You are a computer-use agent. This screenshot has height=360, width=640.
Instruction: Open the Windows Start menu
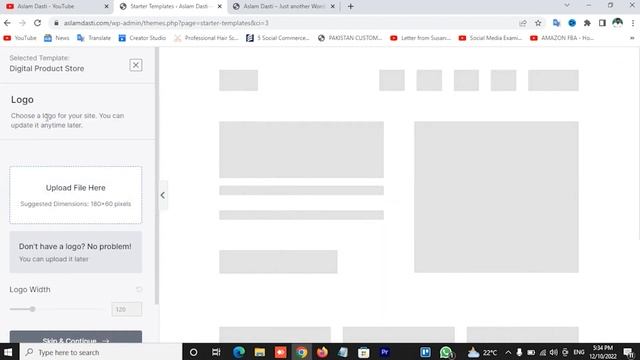coord(8,352)
